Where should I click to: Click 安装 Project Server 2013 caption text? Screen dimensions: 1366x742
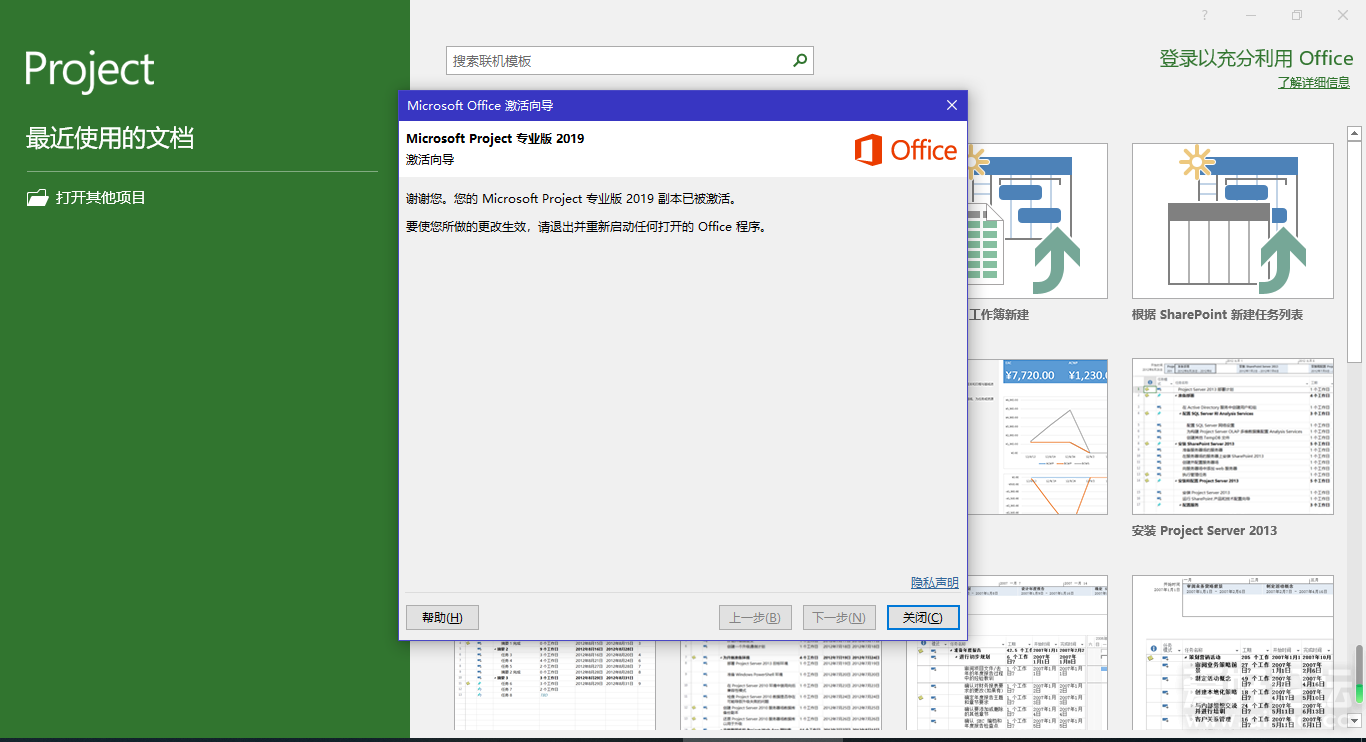[1204, 531]
